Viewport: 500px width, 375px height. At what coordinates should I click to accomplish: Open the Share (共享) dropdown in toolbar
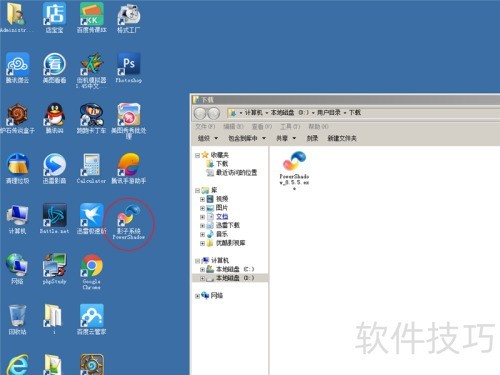click(x=286, y=138)
